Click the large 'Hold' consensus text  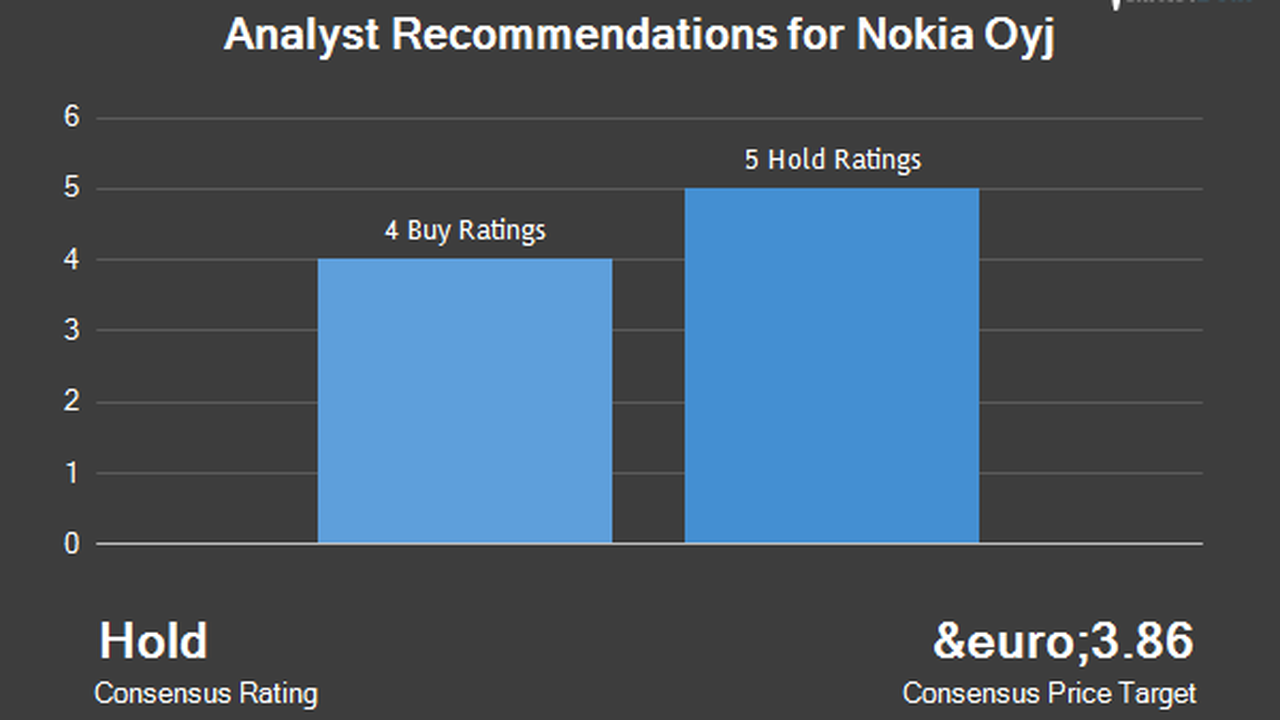153,641
